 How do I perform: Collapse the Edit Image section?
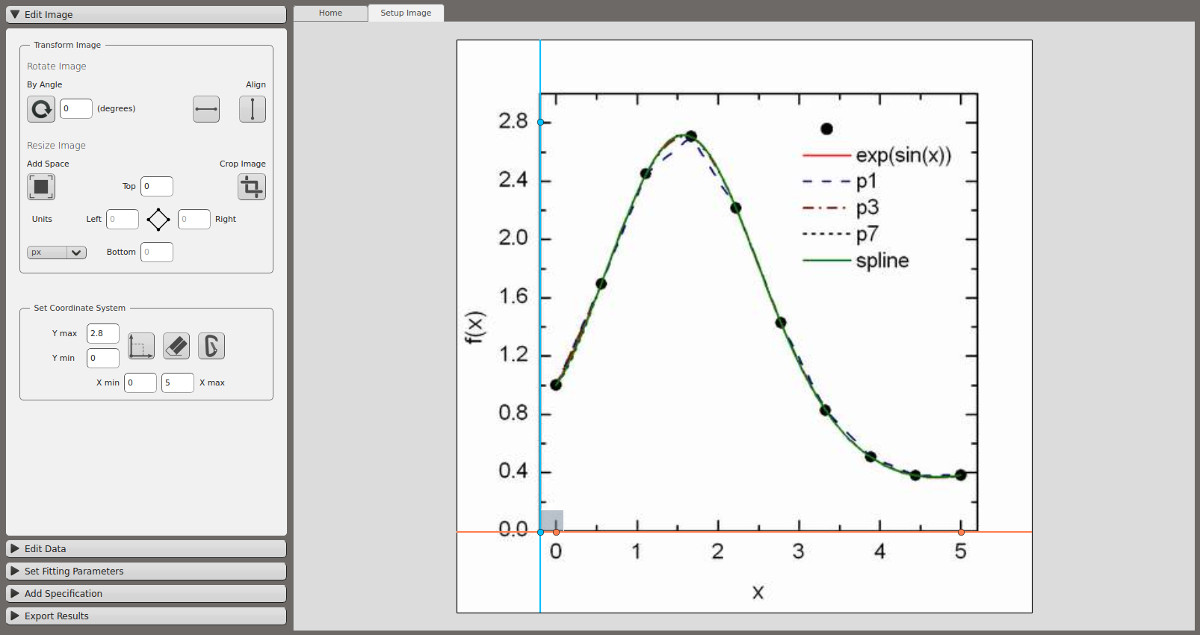pyautogui.click(x=146, y=15)
